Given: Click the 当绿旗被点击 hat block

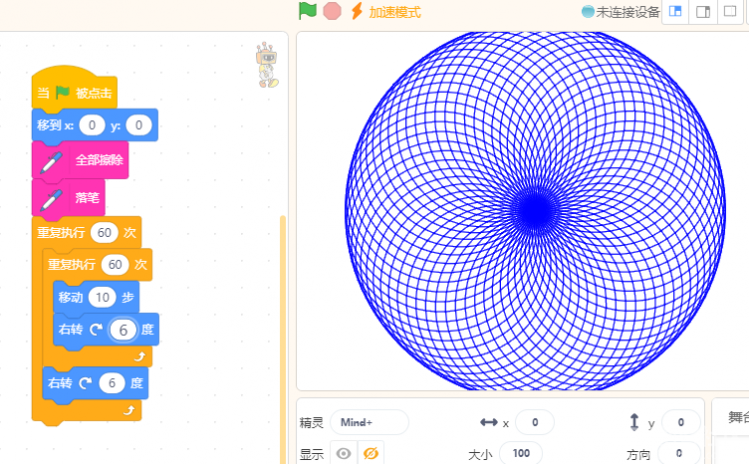Looking at the screenshot, I should tap(75, 88).
